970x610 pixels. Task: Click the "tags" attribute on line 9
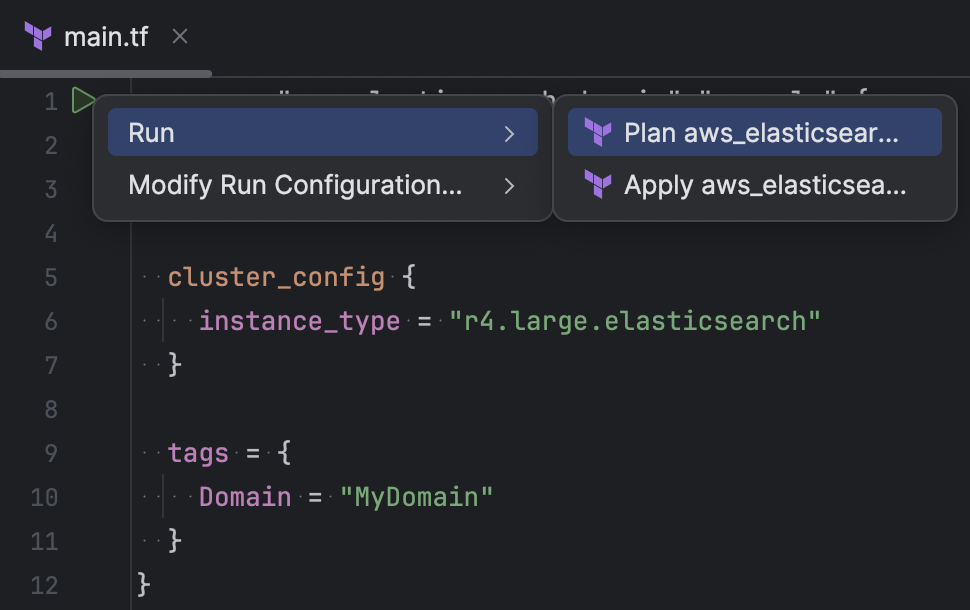click(x=197, y=453)
